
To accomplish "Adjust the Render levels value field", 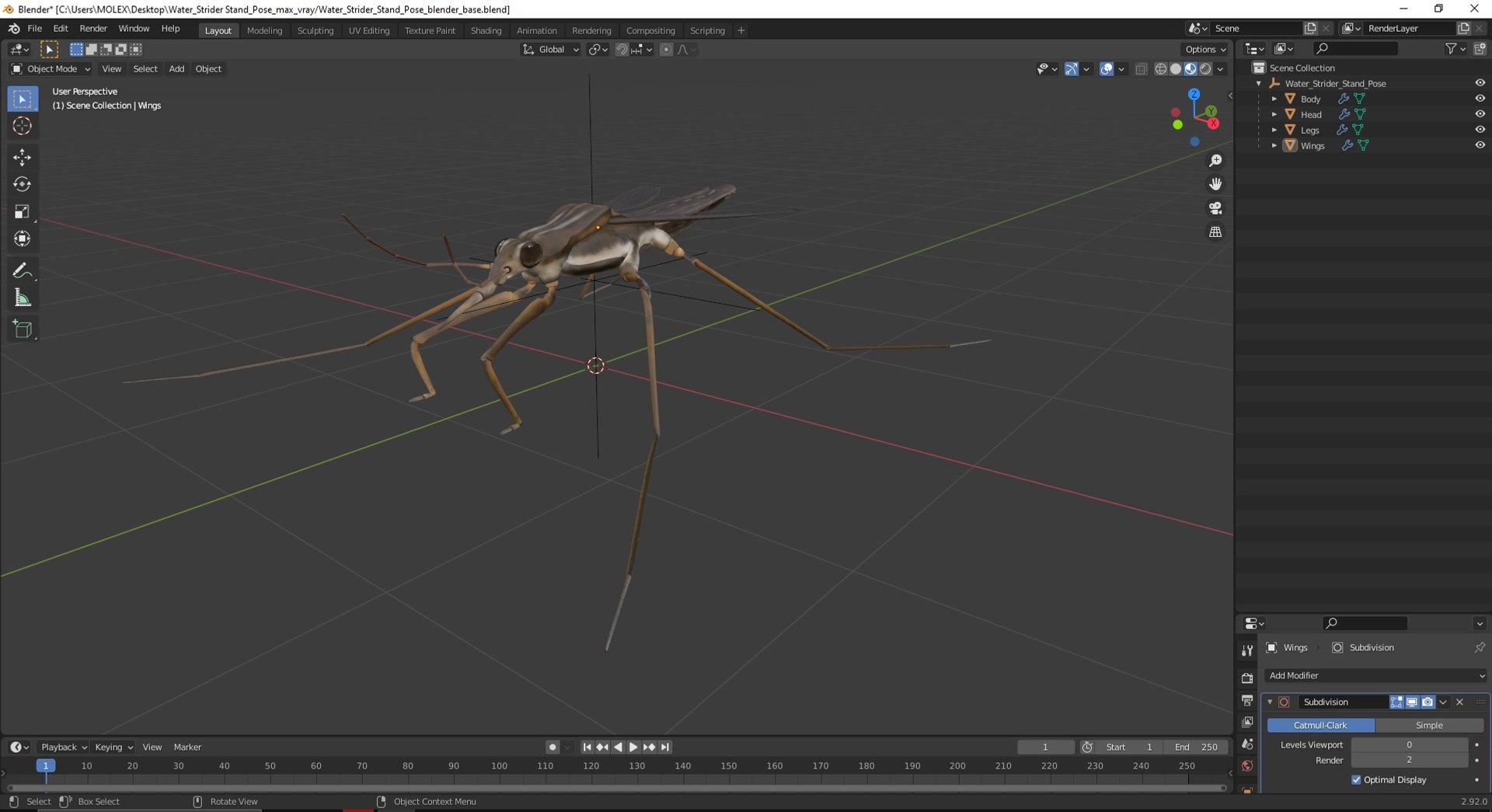I will coord(1409,760).
